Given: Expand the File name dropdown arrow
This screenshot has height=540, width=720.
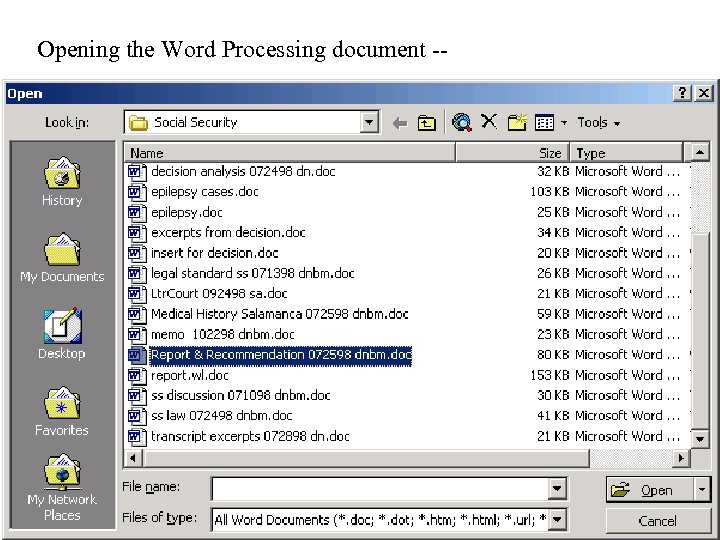Looking at the screenshot, I should point(557,489).
